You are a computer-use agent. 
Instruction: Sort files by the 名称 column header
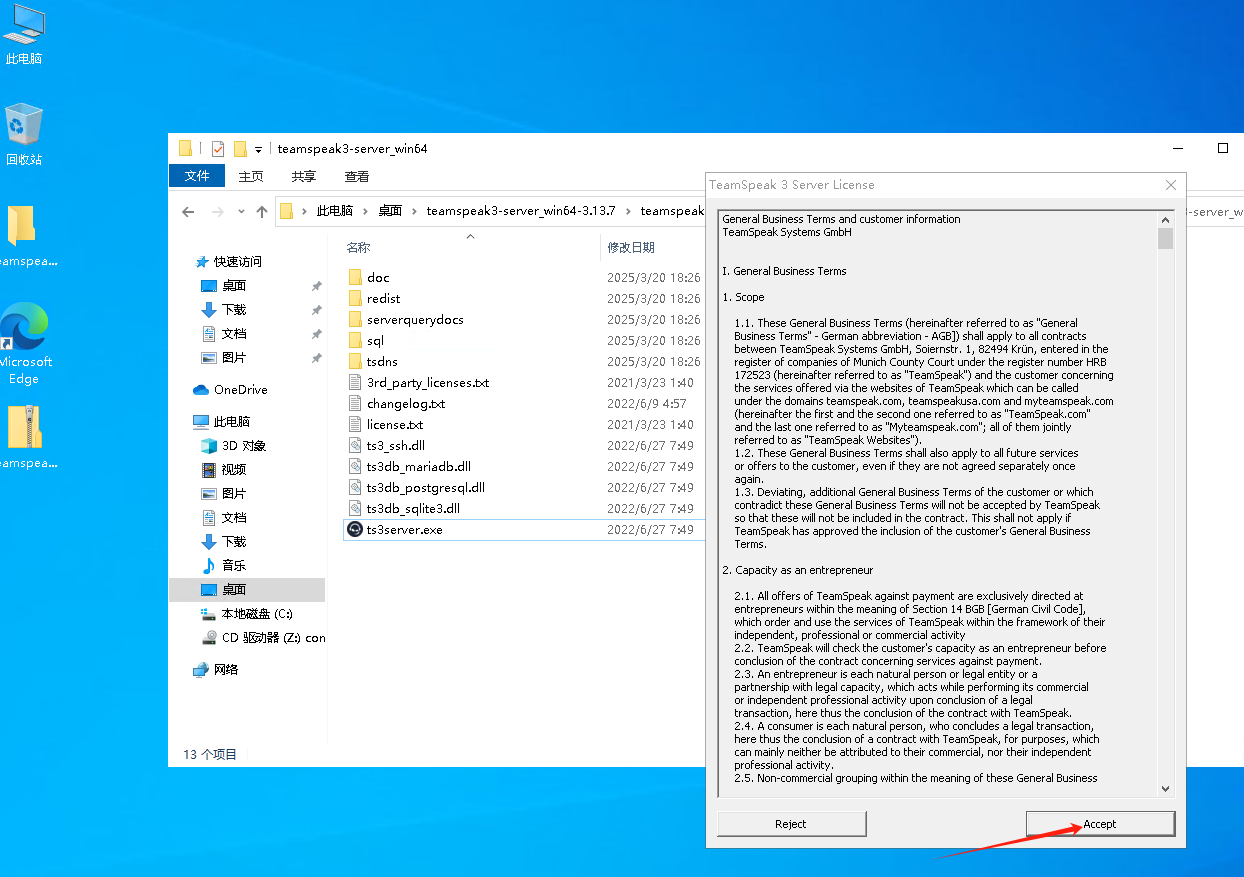pos(358,247)
